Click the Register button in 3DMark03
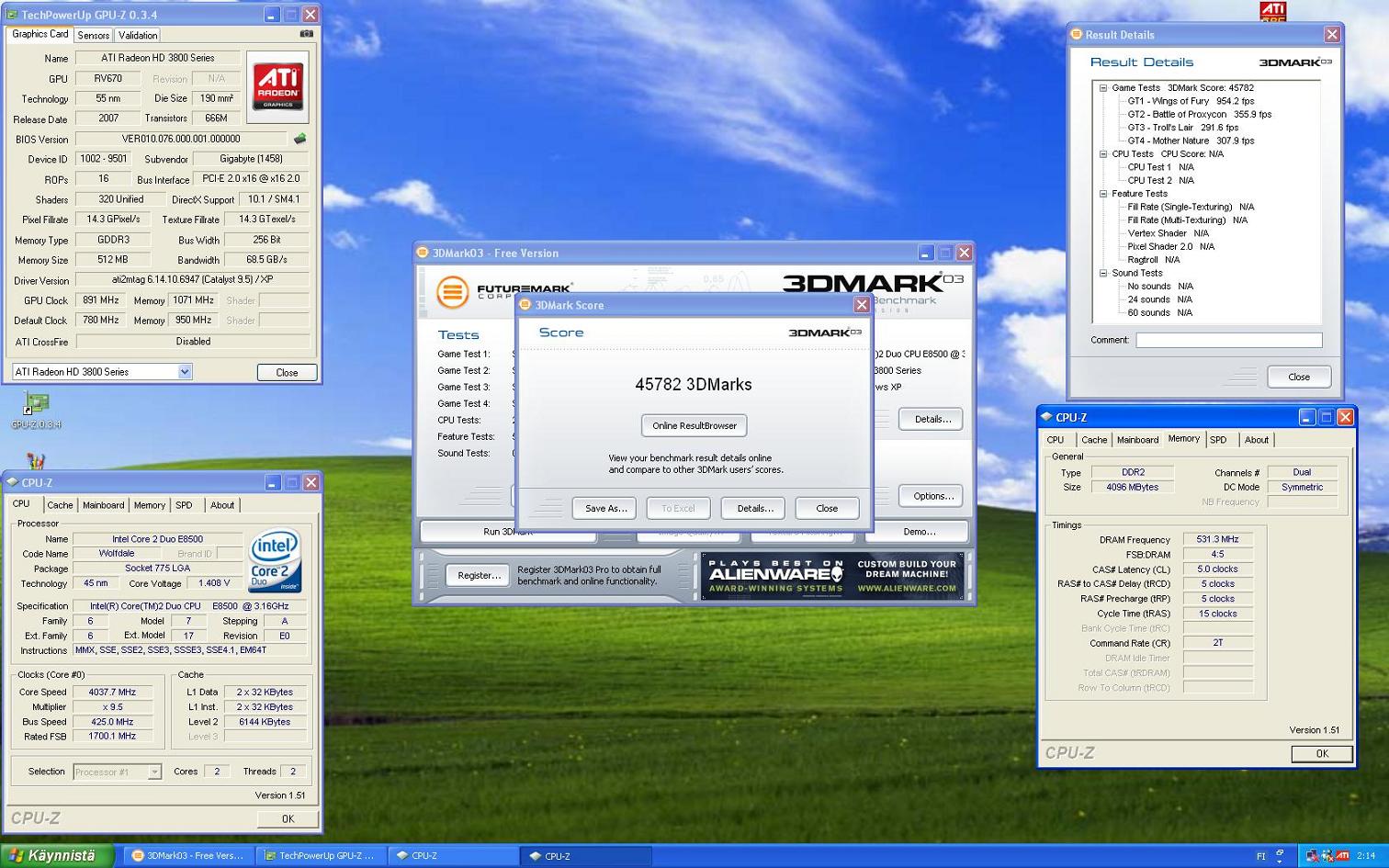The height and width of the screenshot is (868, 1389). pyautogui.click(x=479, y=575)
